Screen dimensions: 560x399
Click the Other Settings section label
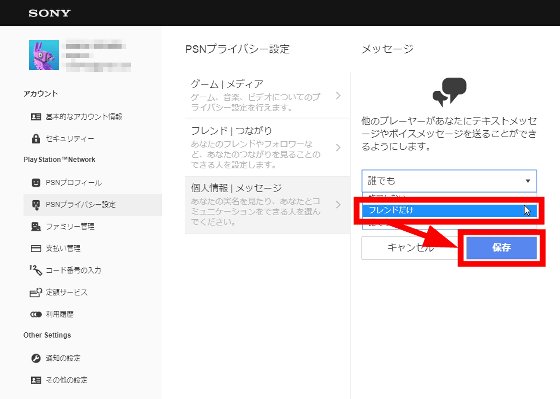coord(47,335)
